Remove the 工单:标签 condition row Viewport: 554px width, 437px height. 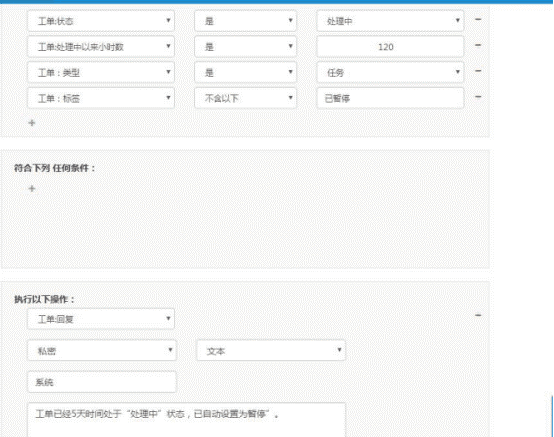point(478,97)
